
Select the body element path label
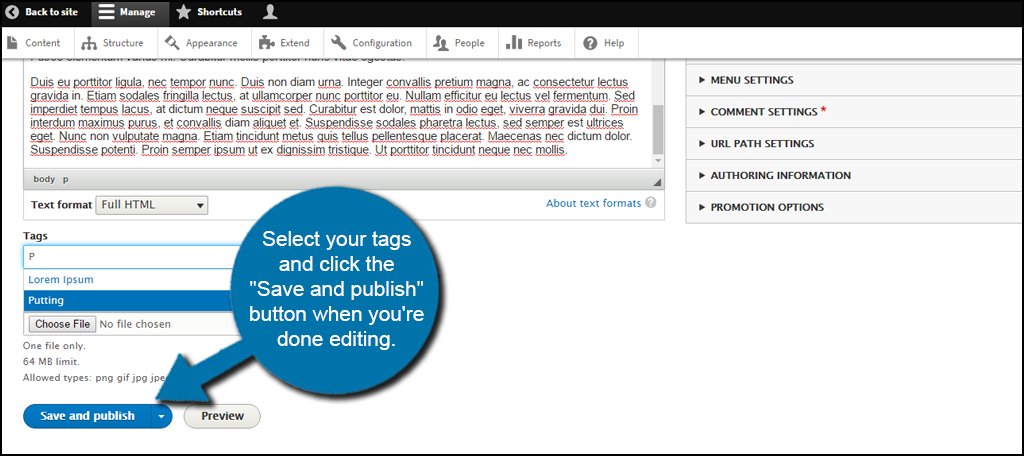click(x=44, y=179)
